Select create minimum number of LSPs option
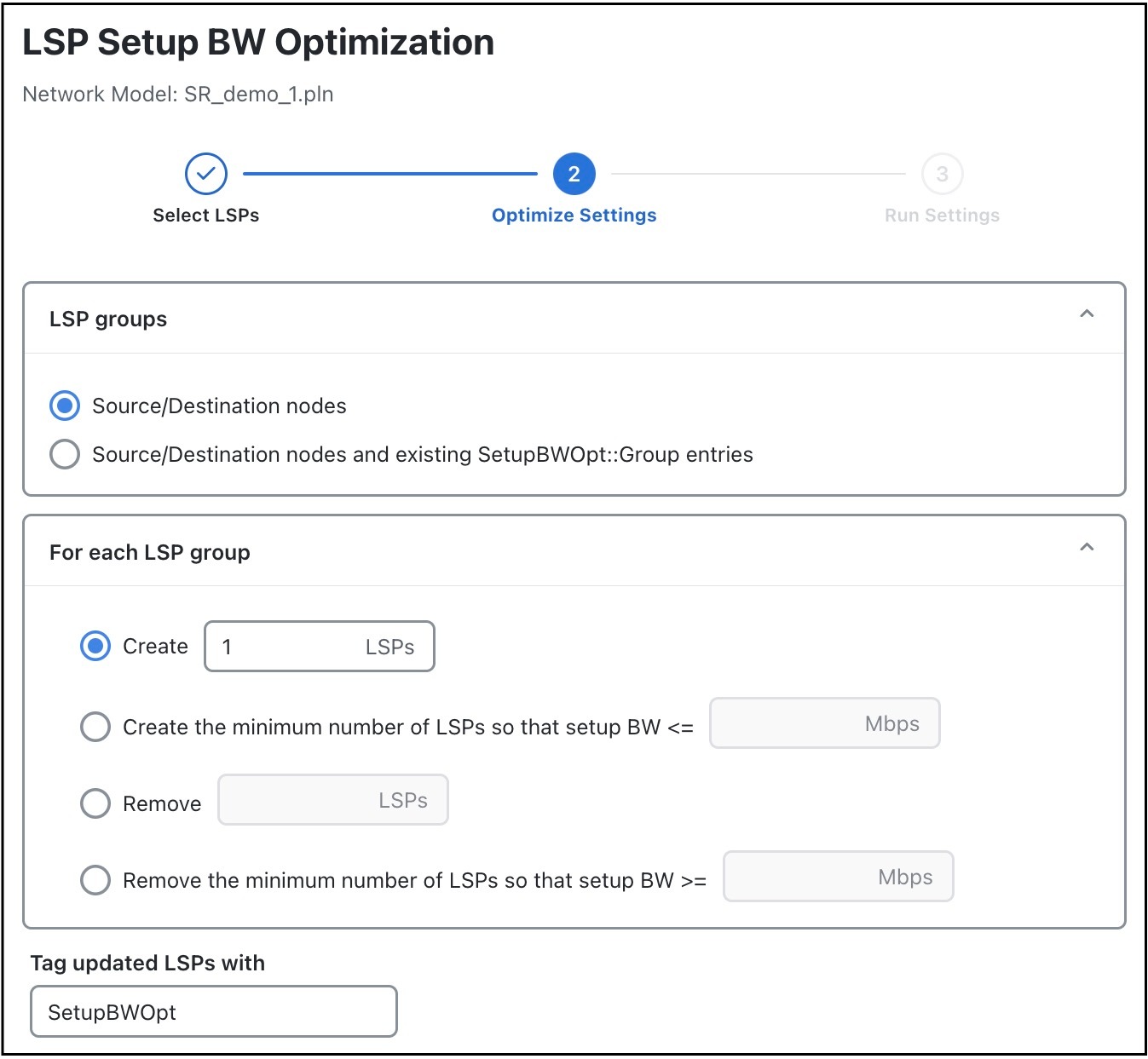This screenshot has height=1059, width=1148. coord(95,726)
